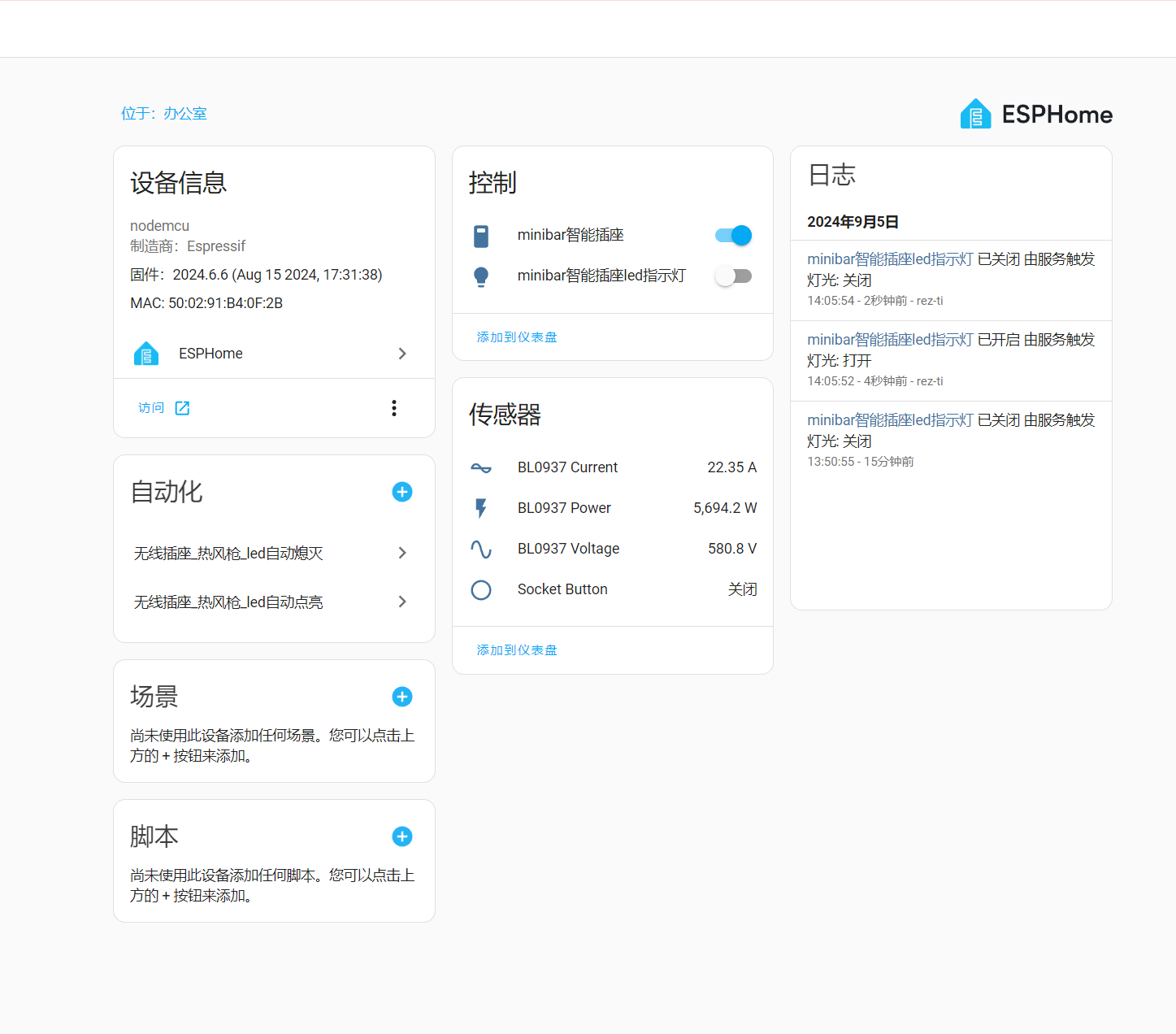Click the 无线插座_热风枪_led自动熄灭 automation name
Screen dimensions: 1176x1034
[x=228, y=554]
